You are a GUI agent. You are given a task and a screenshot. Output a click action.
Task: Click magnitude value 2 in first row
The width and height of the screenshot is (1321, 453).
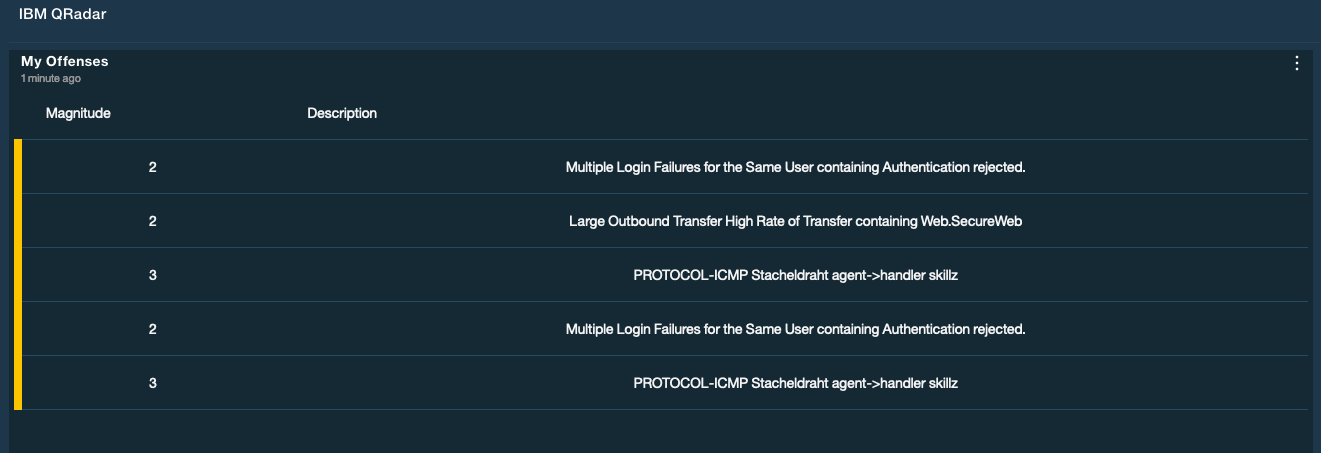pos(152,167)
